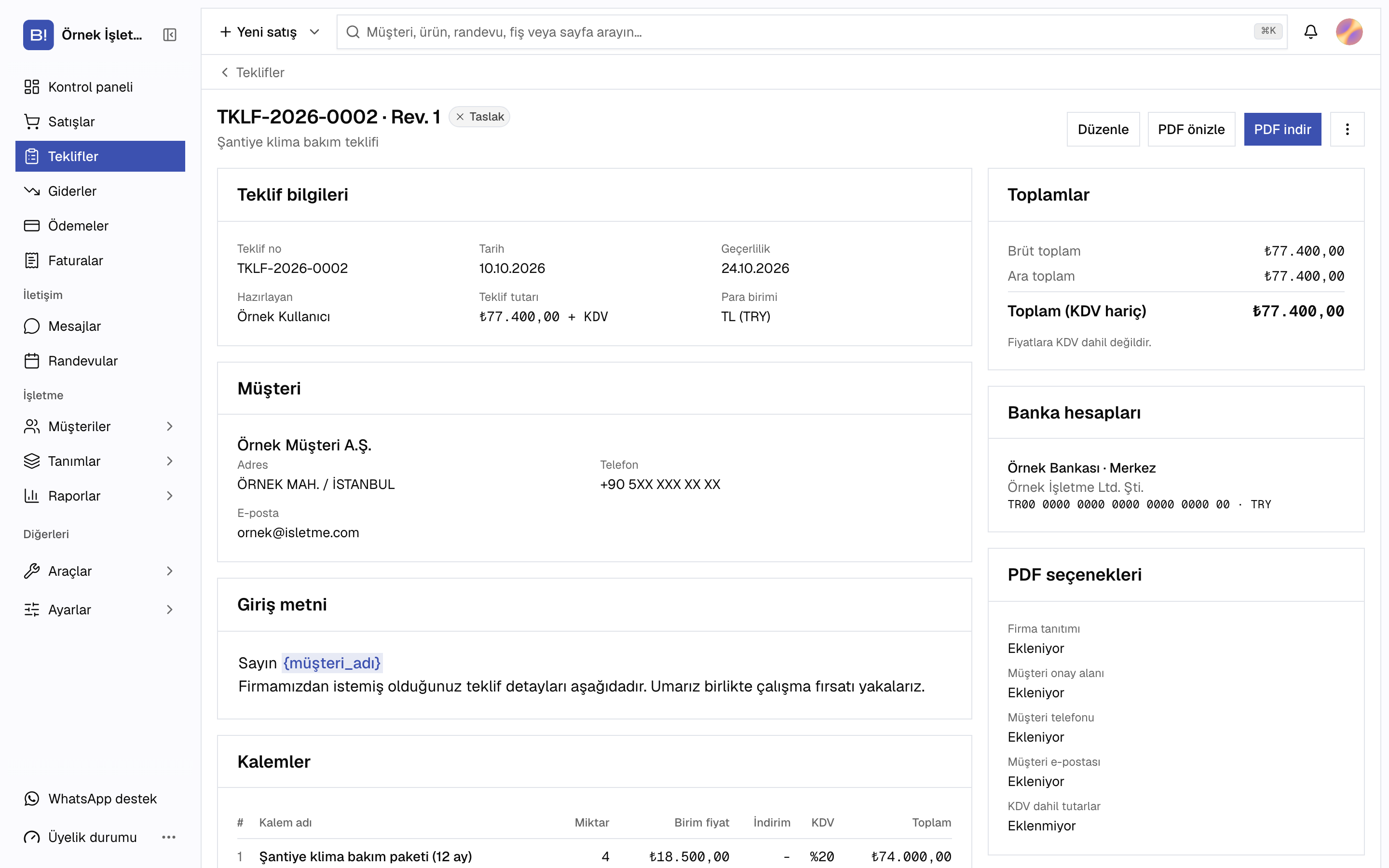The height and width of the screenshot is (868, 1389).
Task: Open the user avatar menu
Action: 1349,31
